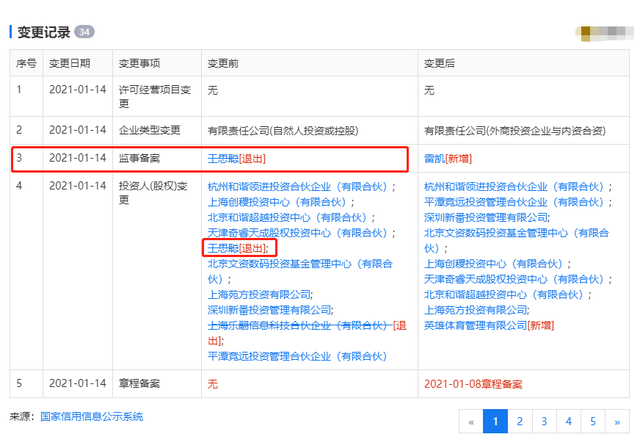Open 深圳新番投资管理有限公司 link in 变更前 column

click(269, 310)
